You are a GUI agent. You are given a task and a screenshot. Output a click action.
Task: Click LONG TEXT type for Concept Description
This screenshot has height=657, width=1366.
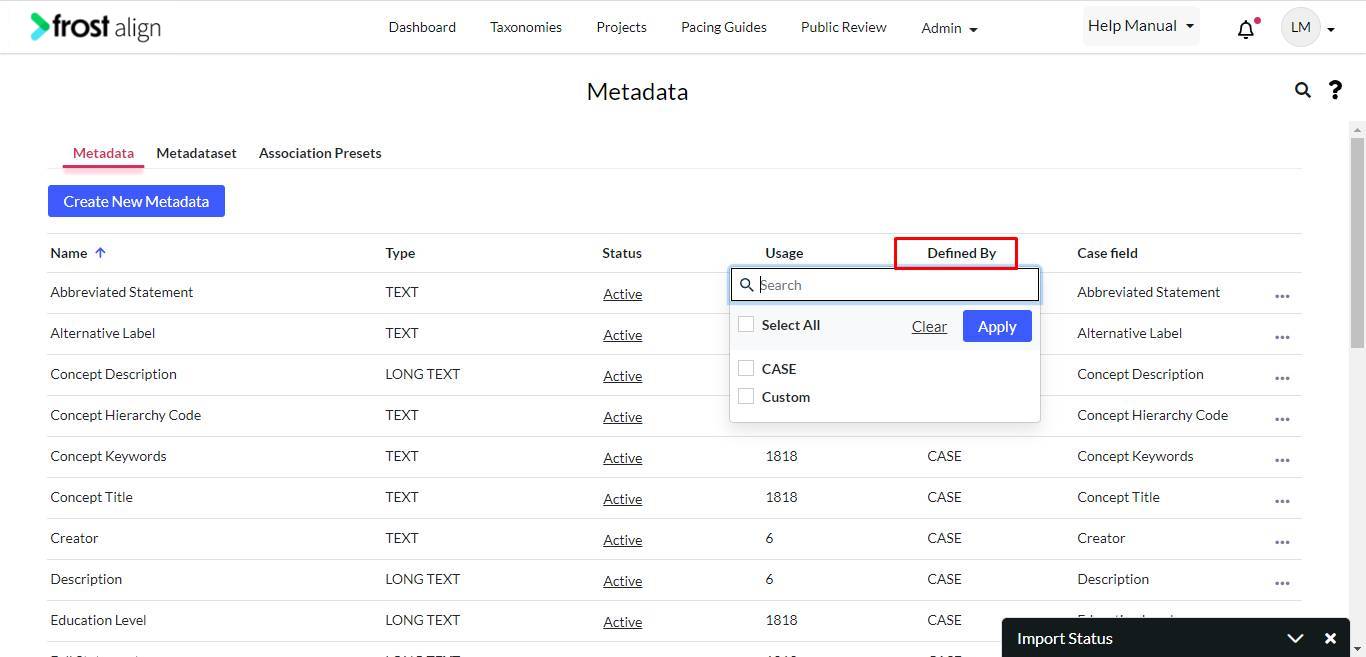422,374
